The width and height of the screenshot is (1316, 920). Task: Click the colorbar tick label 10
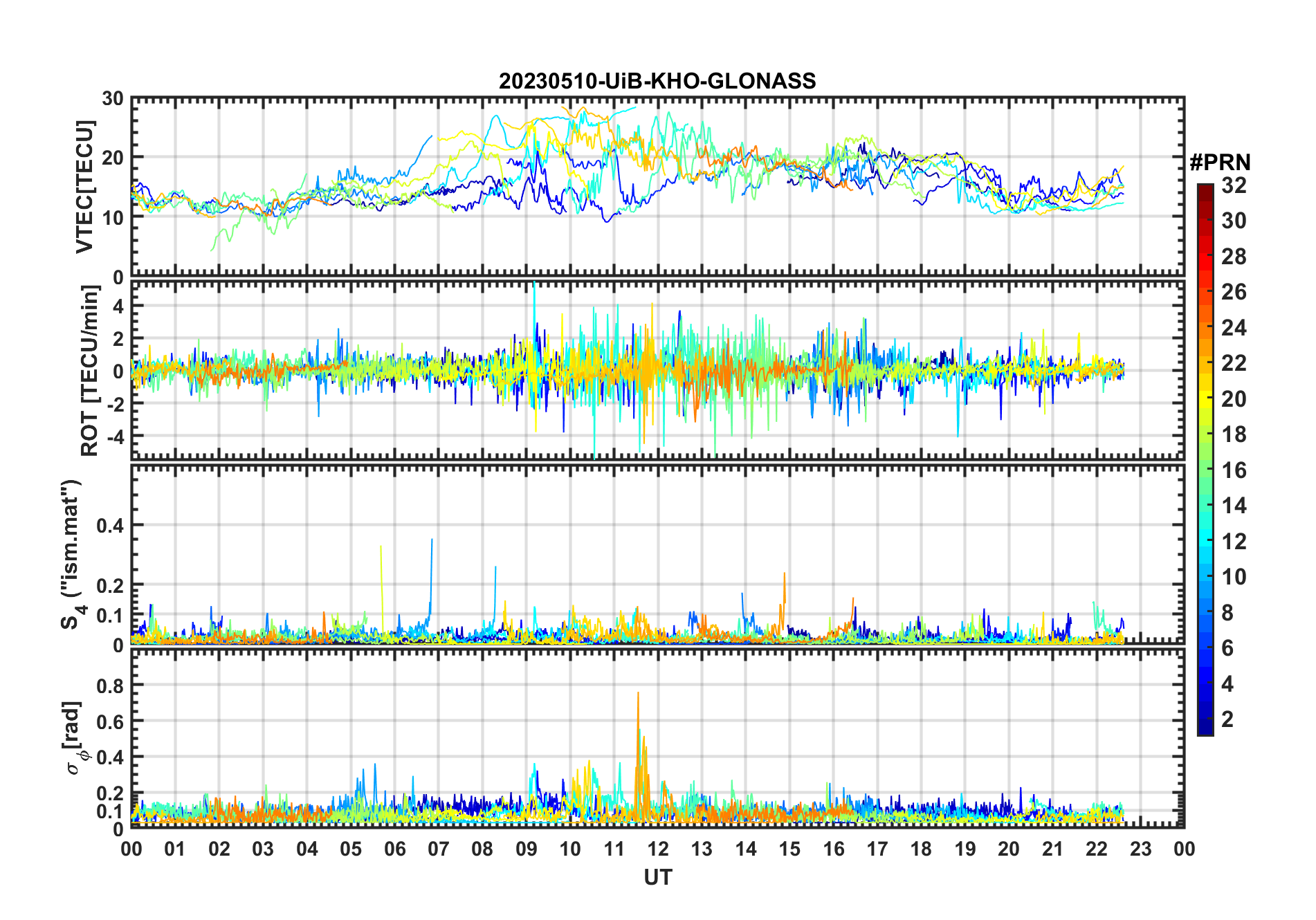pyautogui.click(x=1234, y=577)
